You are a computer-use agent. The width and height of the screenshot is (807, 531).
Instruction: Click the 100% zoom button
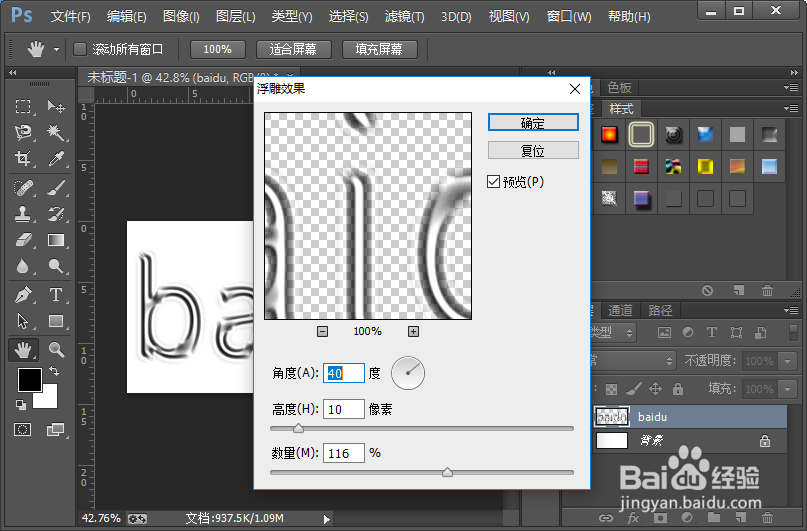click(x=218, y=49)
